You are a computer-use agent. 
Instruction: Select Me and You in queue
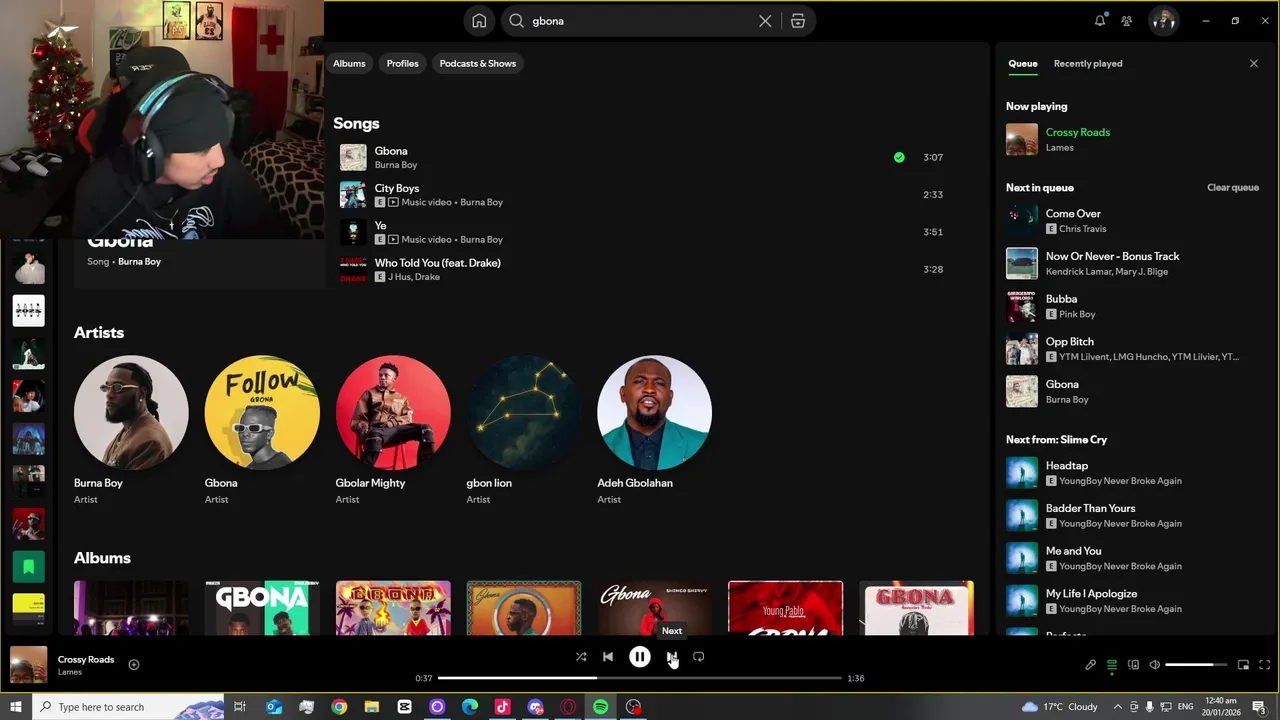tap(1133, 558)
